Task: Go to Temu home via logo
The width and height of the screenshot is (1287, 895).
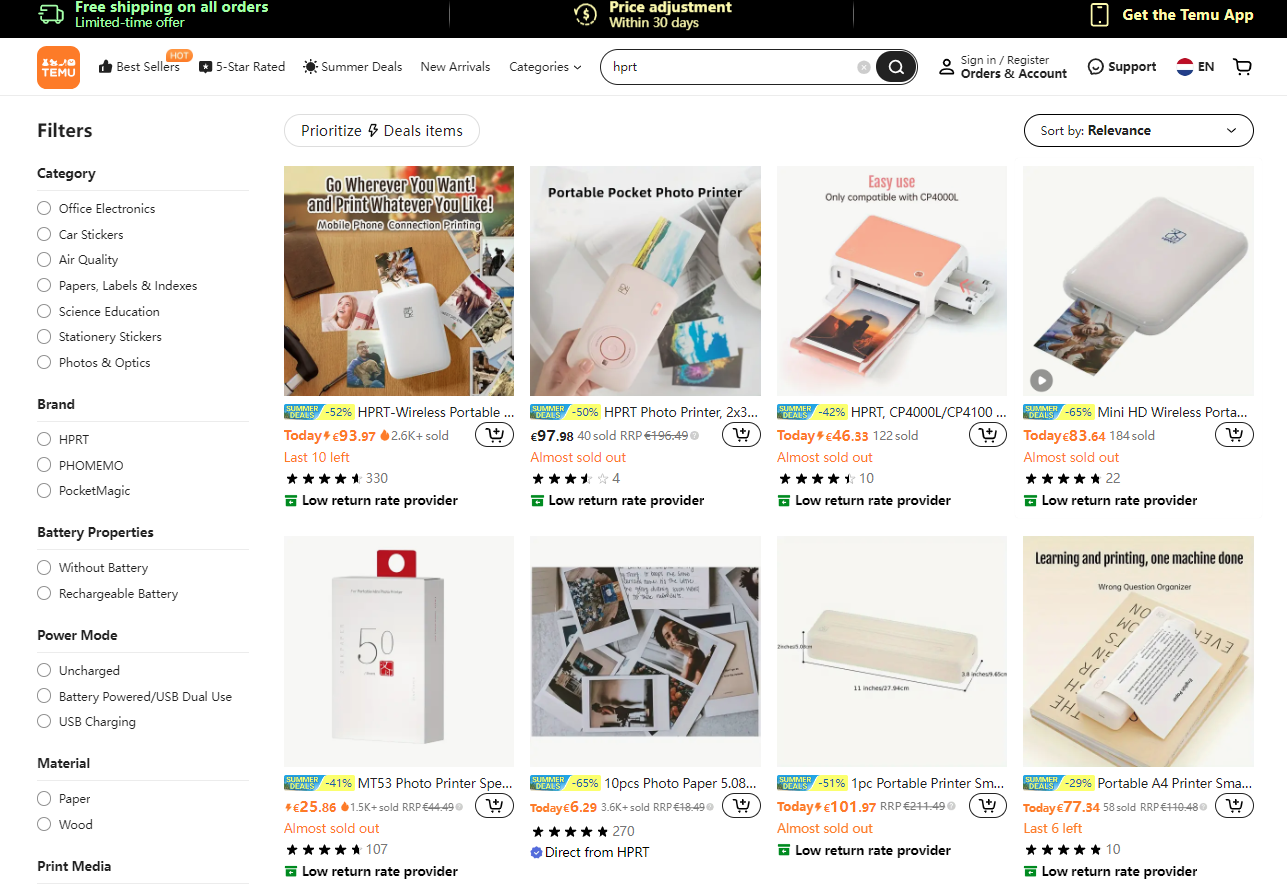Action: 58,67
